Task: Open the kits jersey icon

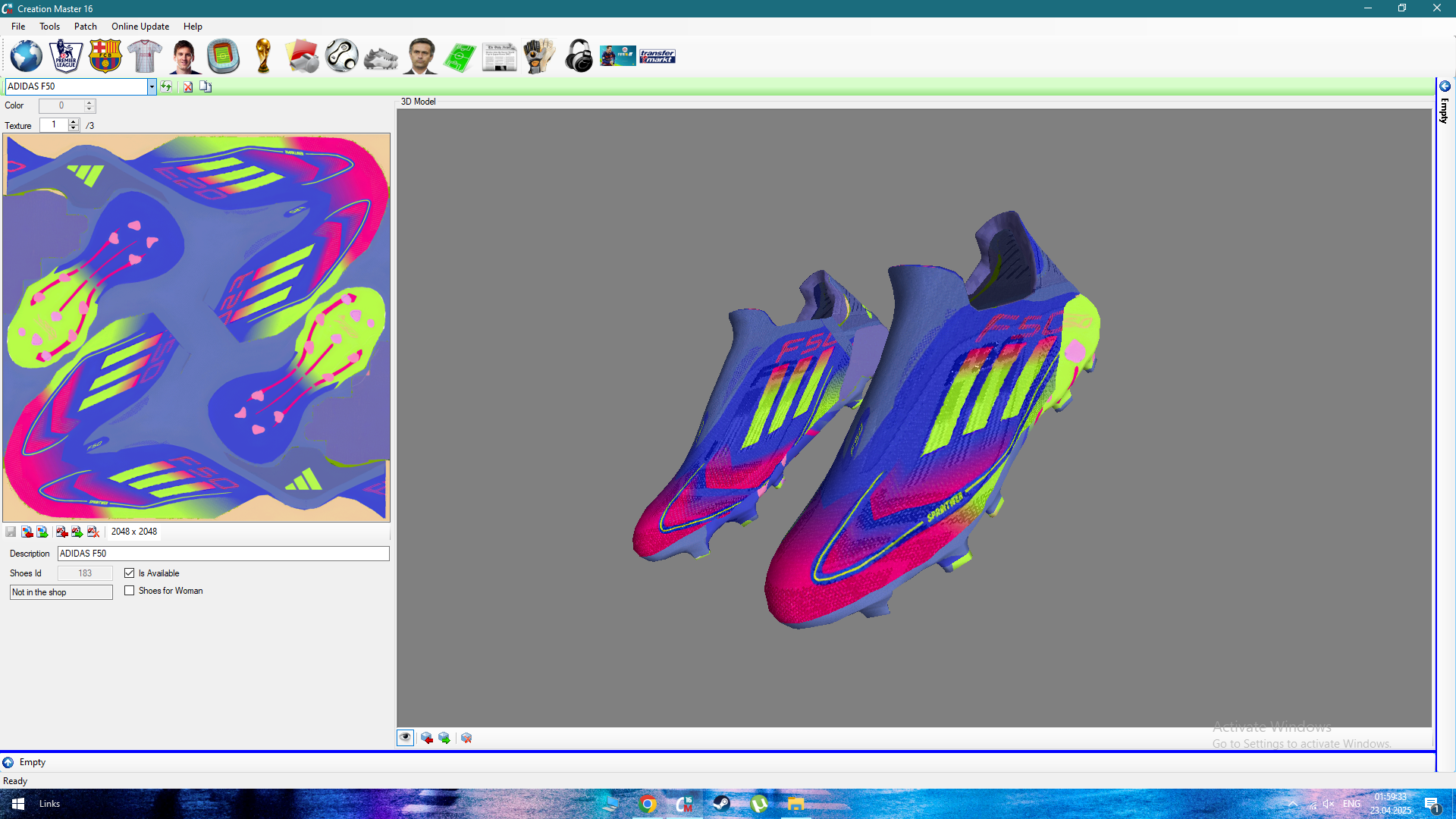Action: tap(145, 56)
